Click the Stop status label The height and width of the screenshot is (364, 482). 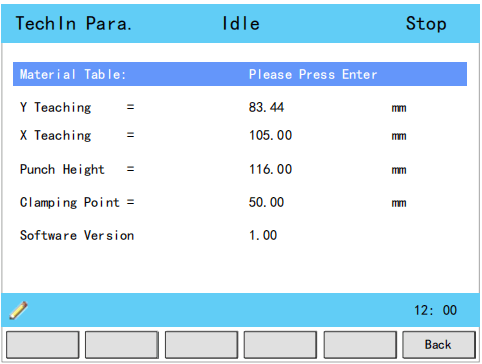(x=426, y=24)
